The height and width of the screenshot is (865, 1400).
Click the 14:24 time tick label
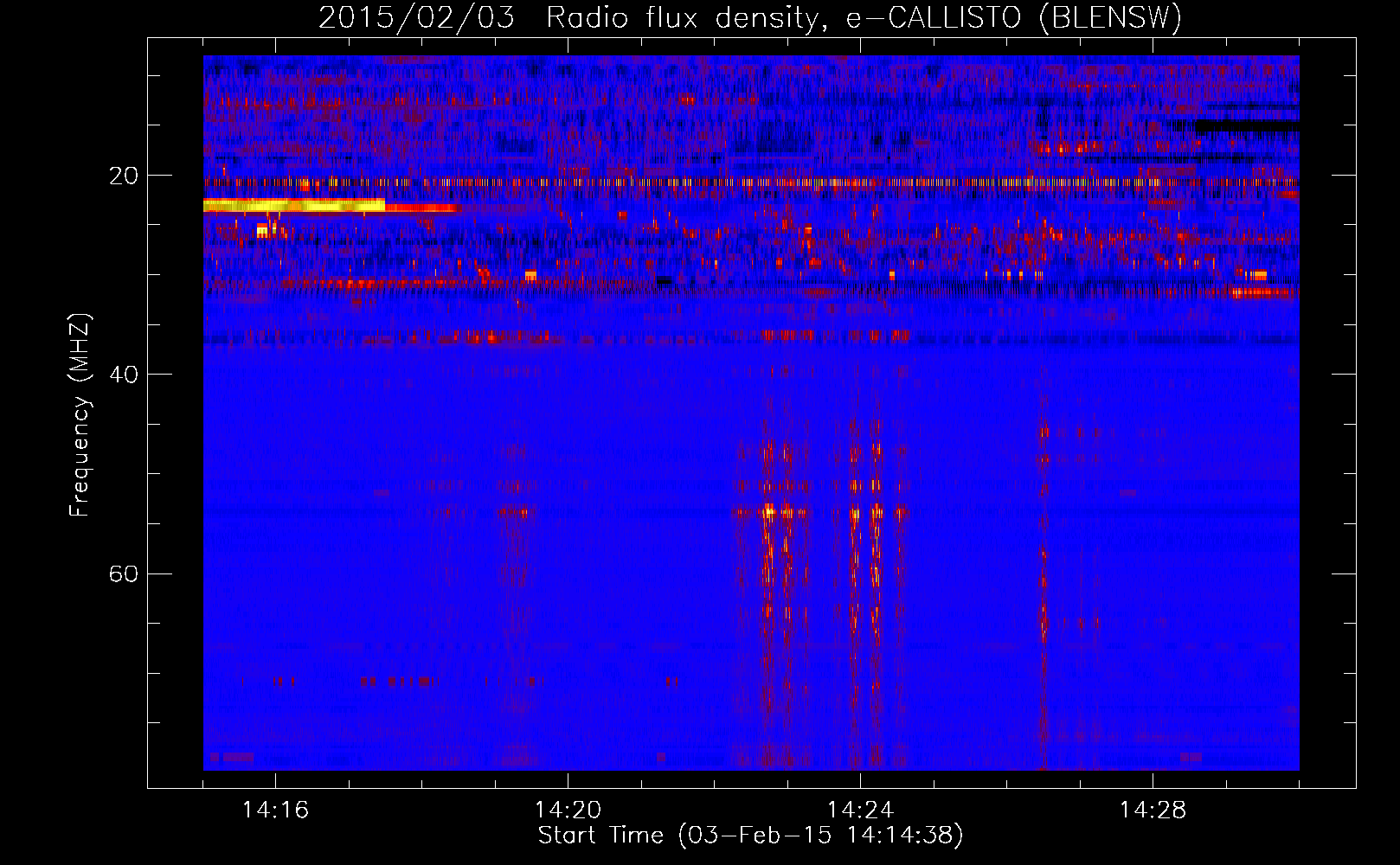pos(860,811)
